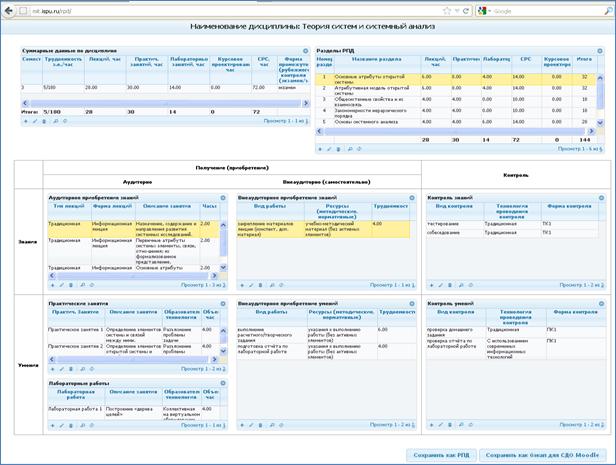Collapse the Разделы РПД grid panel
616x465 pixels.
pyautogui.click(x=600, y=51)
